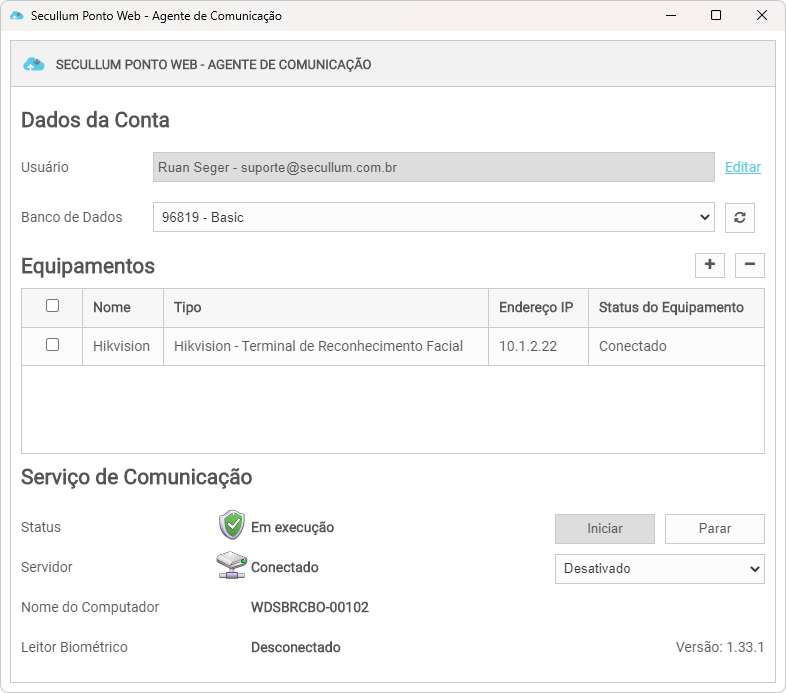This screenshot has height=693, width=786.
Task: Click the refresh database list icon
Action: pos(739,217)
